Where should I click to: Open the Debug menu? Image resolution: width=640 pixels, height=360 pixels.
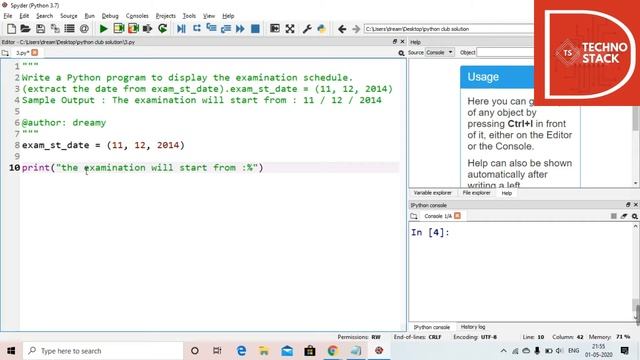coord(110,16)
